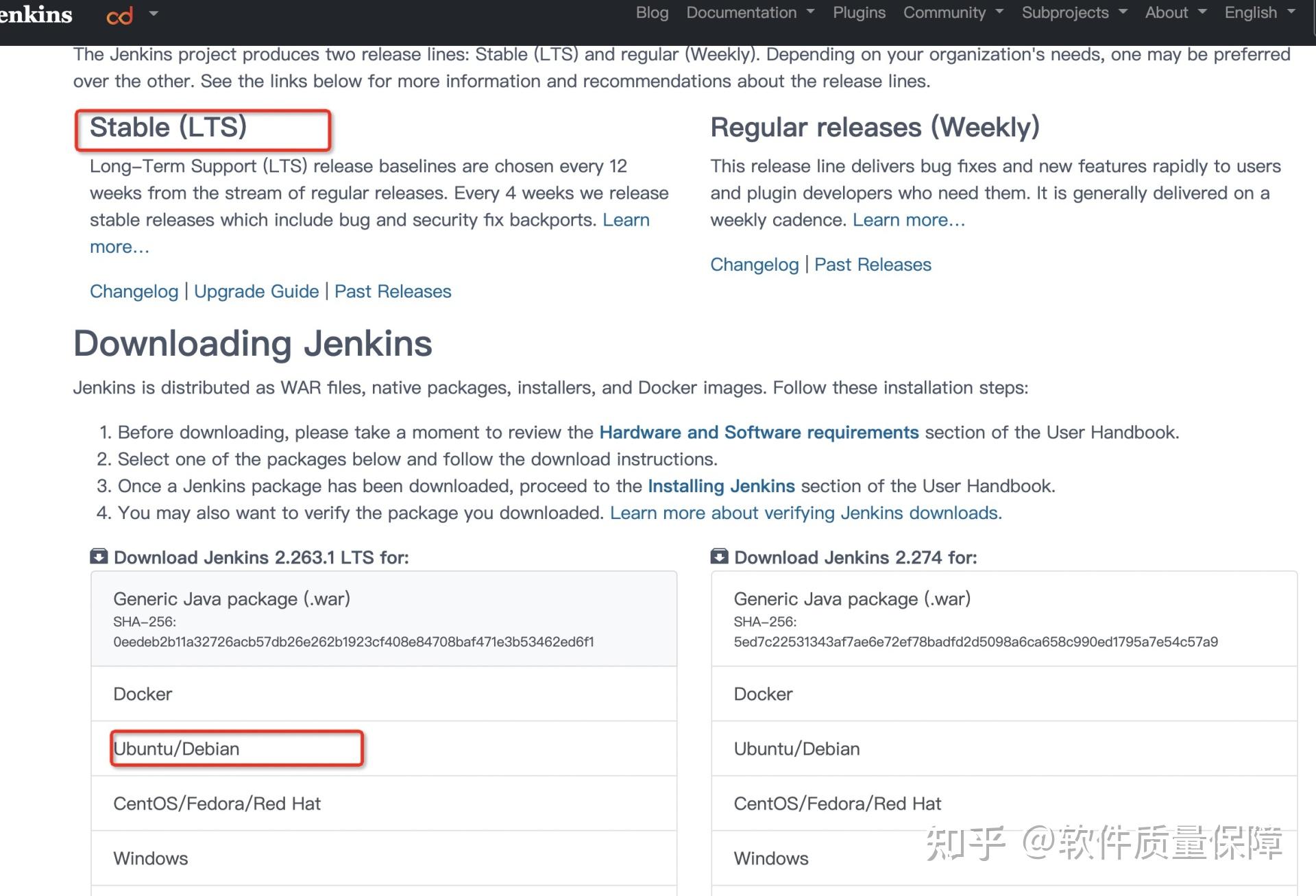Open Learn more link under Regular releases
Screen dimensions: 1316x896
[908, 220]
